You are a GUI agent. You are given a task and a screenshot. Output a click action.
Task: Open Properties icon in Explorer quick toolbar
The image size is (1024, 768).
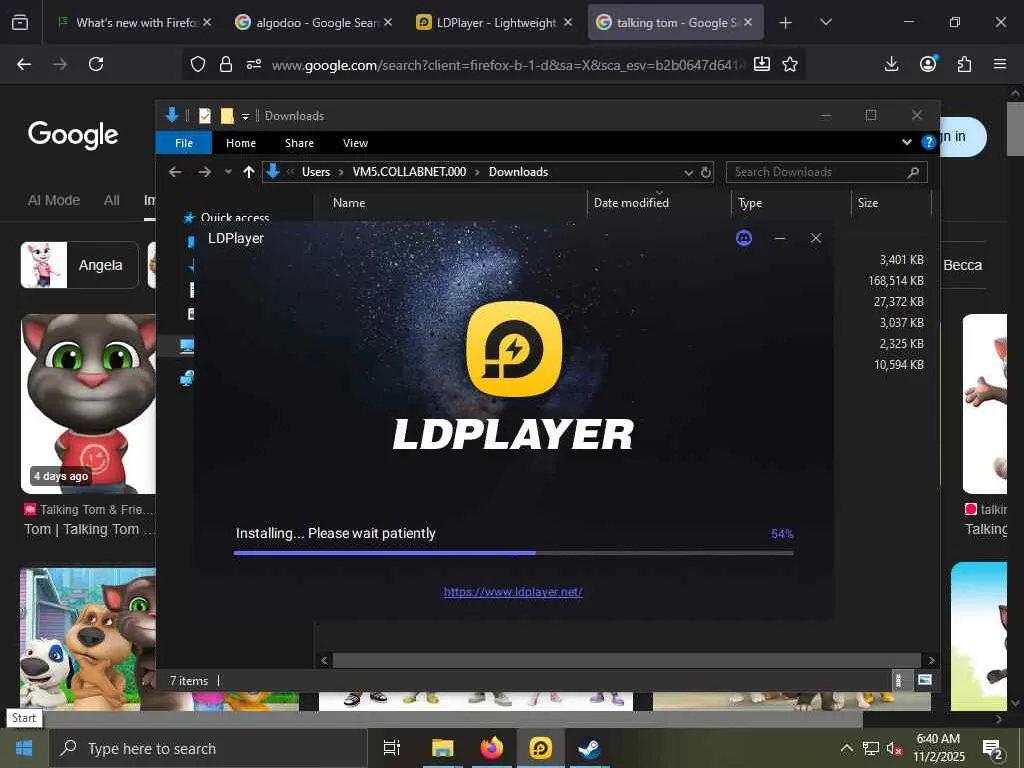(204, 116)
